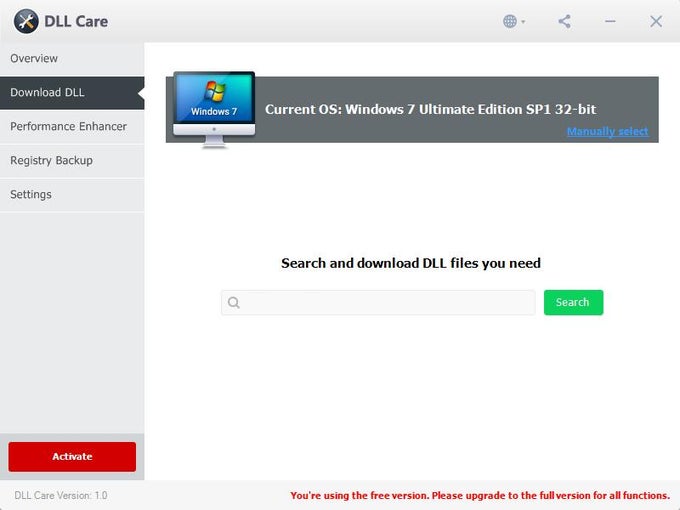
Task: Click the DLL Care wrench logo icon
Action: (26, 21)
